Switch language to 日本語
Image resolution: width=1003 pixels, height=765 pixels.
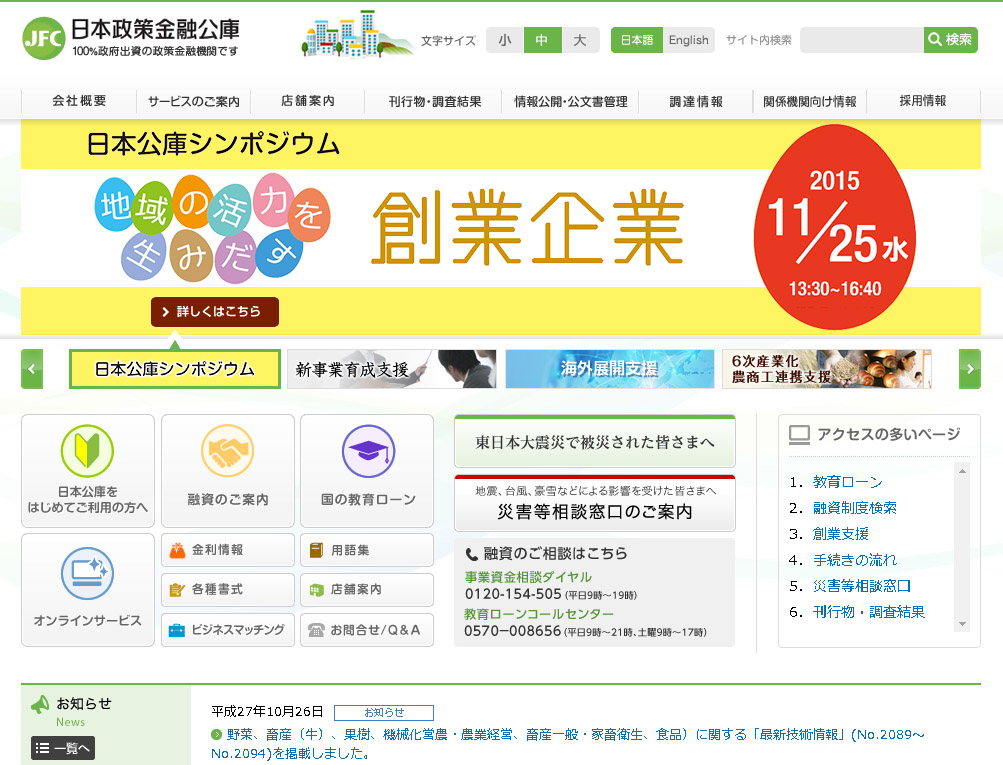point(637,40)
